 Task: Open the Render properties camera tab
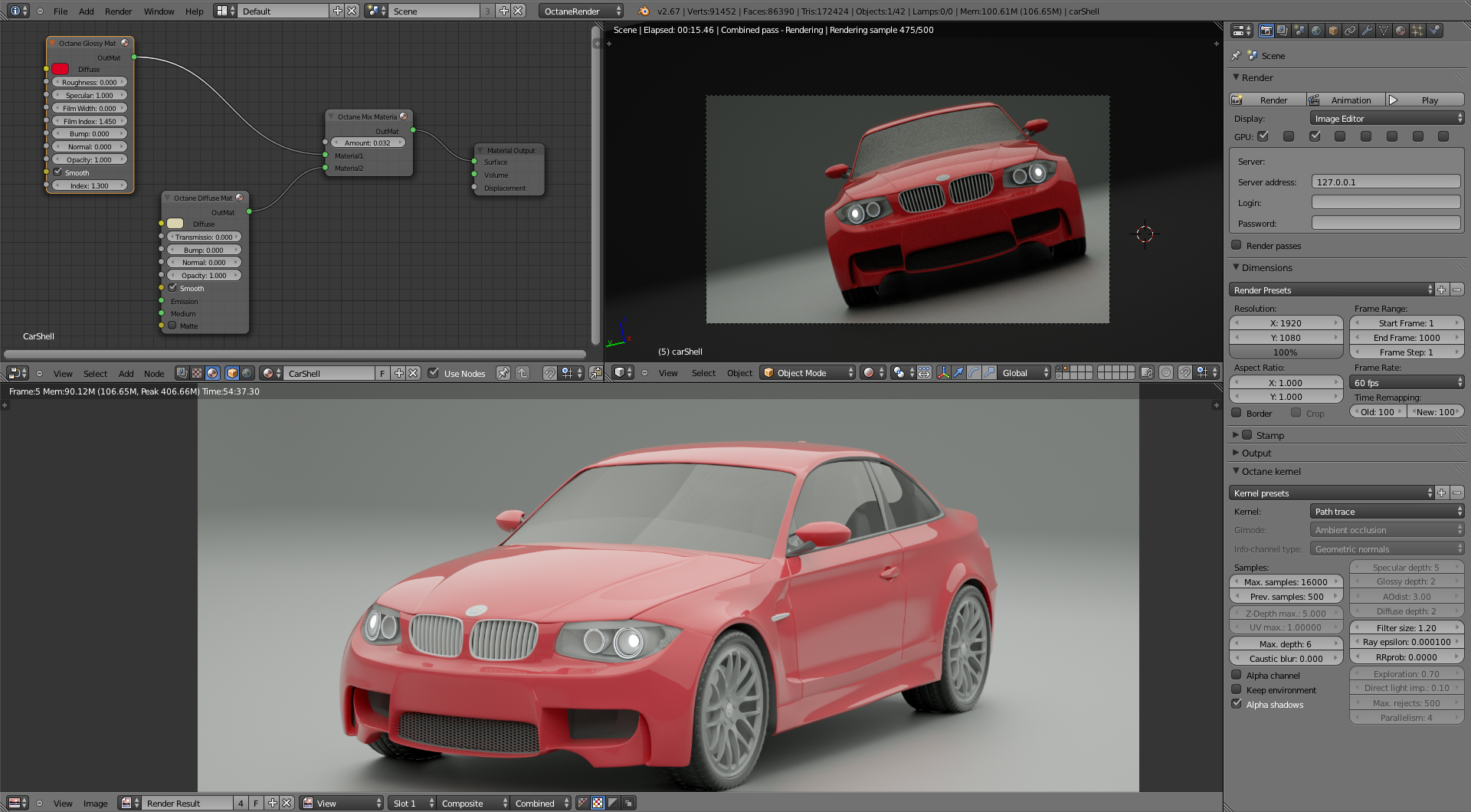(1266, 31)
